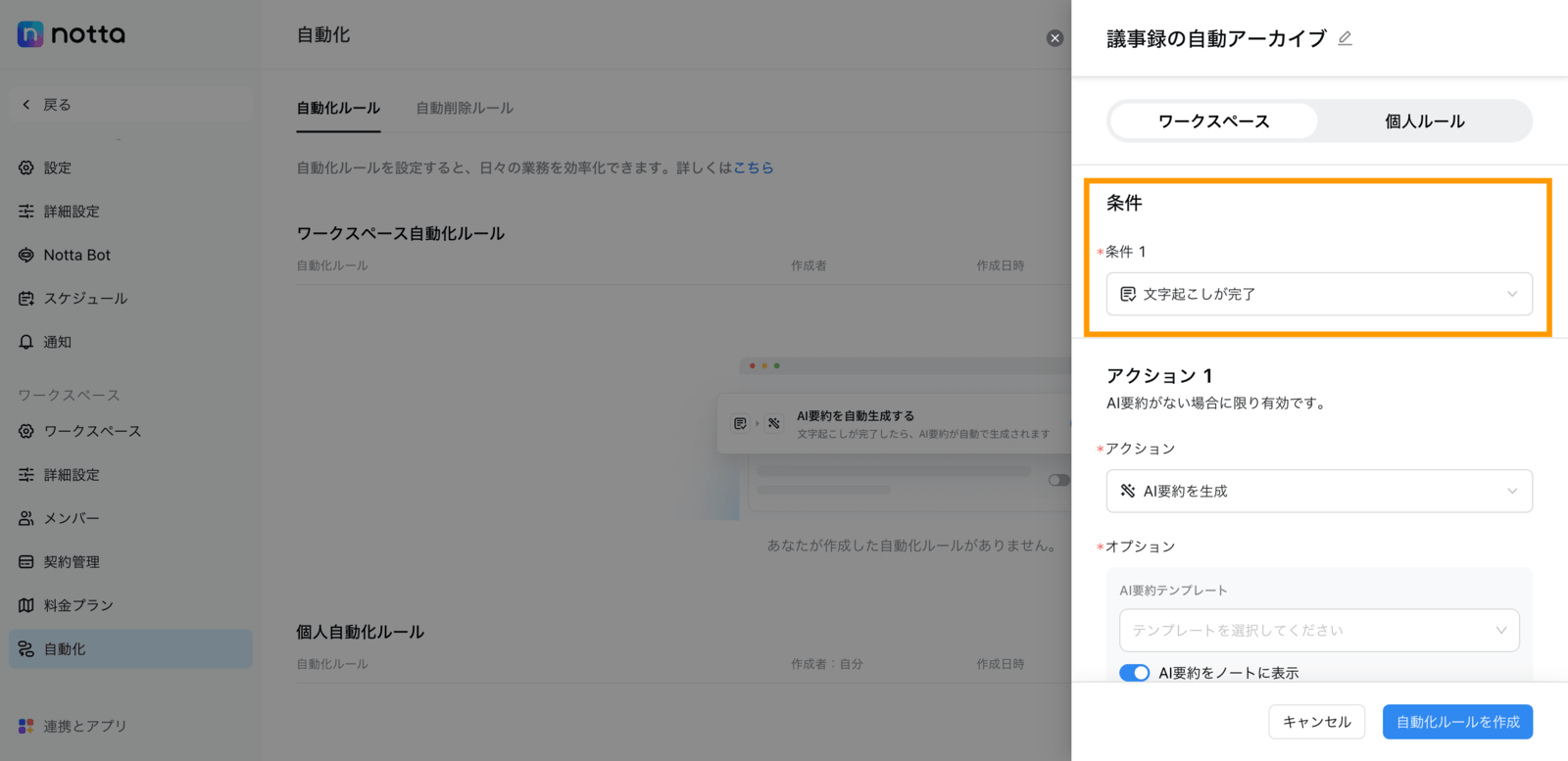
Task: Select 自動化 in the sidebar
Action: [x=130, y=648]
